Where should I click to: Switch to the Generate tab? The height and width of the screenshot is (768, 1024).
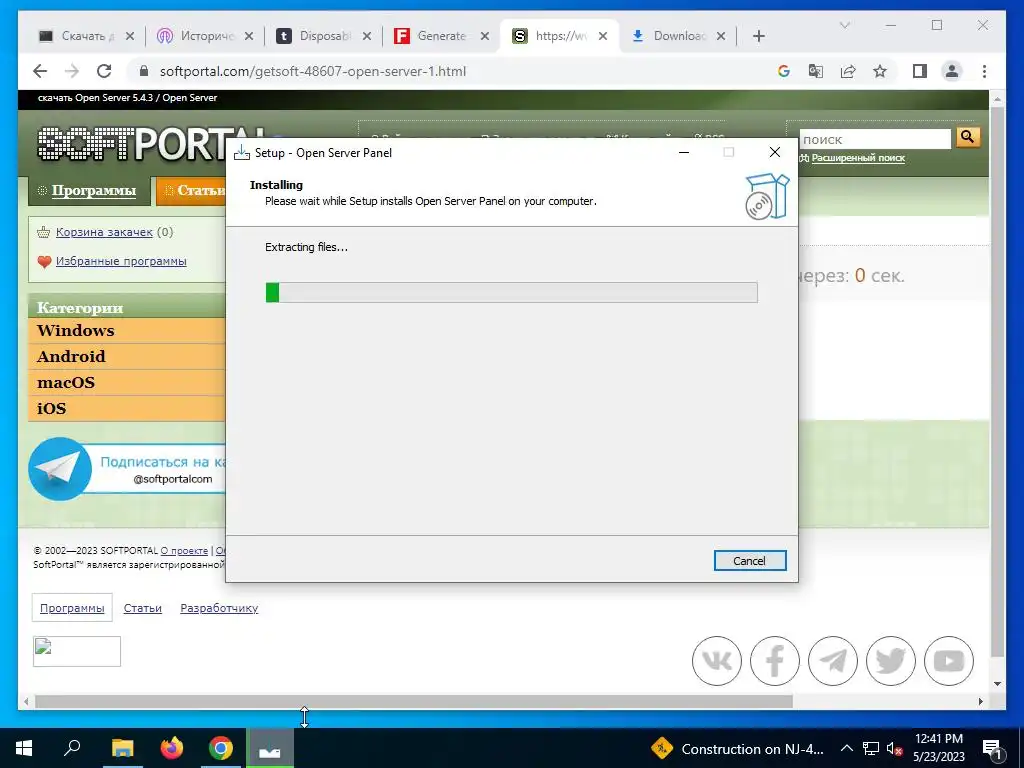tap(432, 36)
